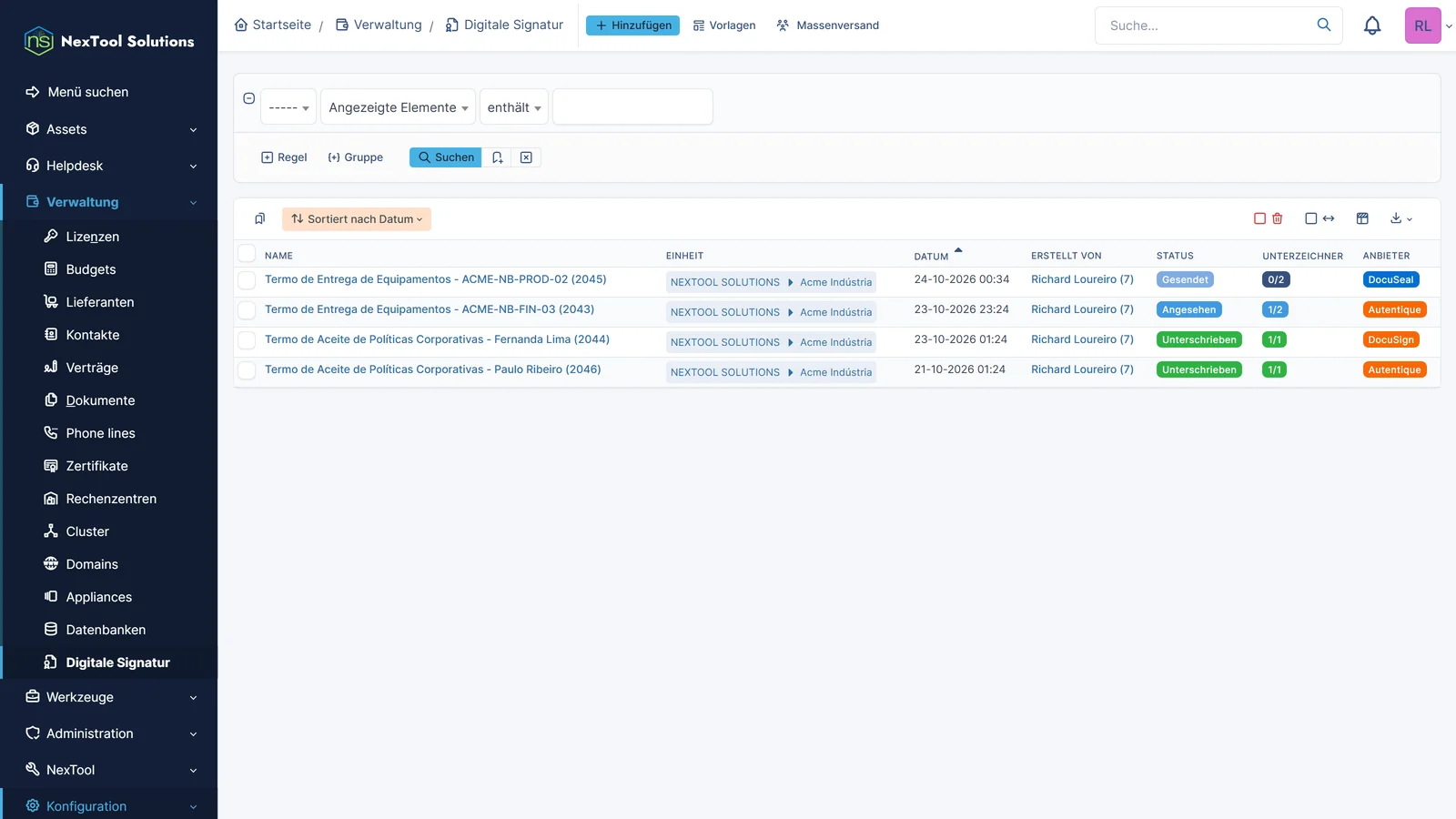The image size is (1456, 819).
Task: Open the dashed logical operator dropdown
Action: 288,107
